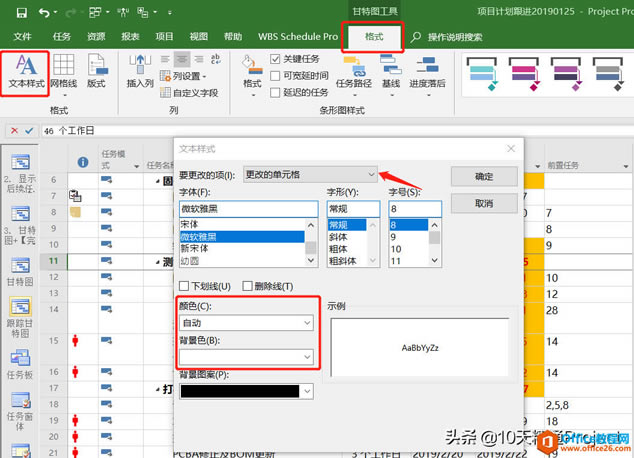Click the 文本样式 text styles icon

[x=27, y=70]
